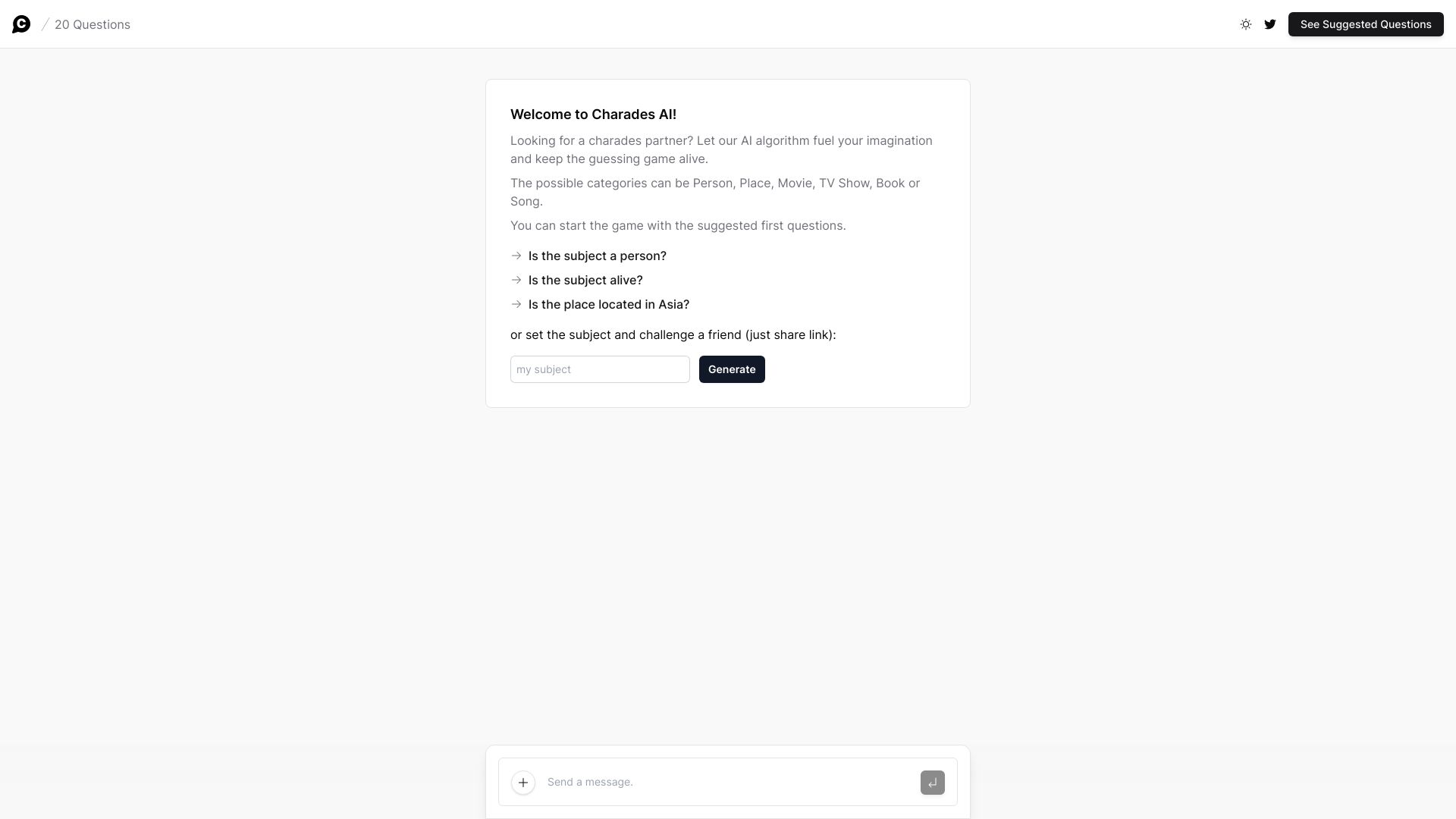Select the "Is the subject a person?" suggestion
This screenshot has width=1456, height=819.
click(x=596, y=256)
